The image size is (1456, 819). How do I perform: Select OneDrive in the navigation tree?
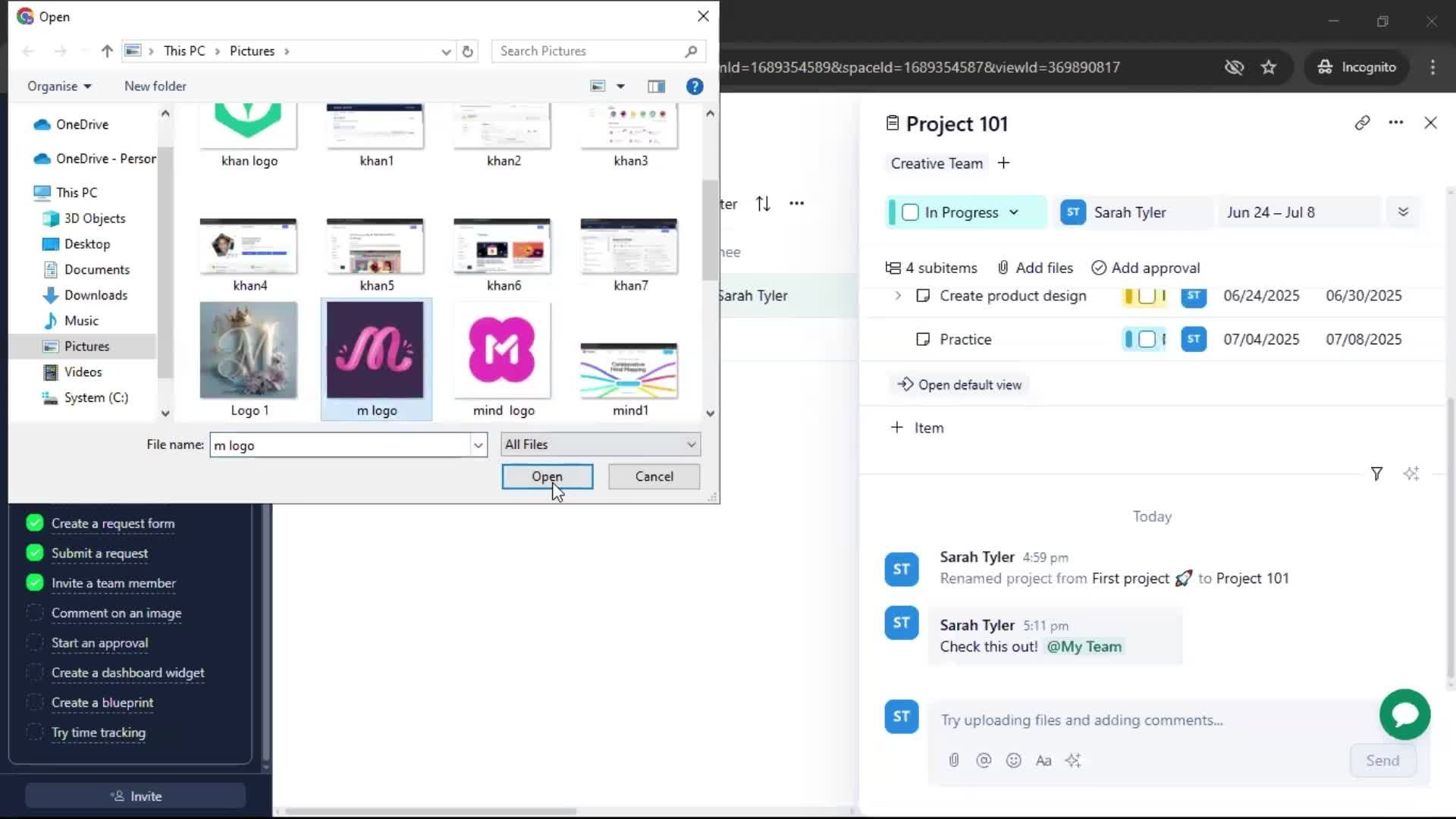[82, 124]
